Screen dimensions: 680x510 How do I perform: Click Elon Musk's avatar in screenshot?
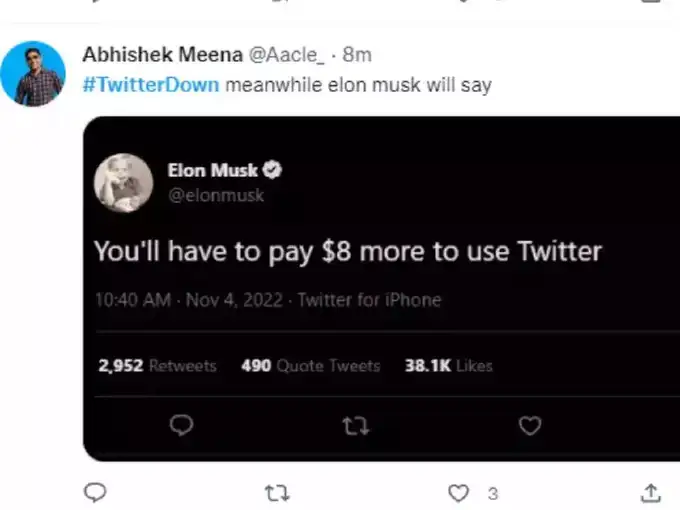[x=123, y=183]
